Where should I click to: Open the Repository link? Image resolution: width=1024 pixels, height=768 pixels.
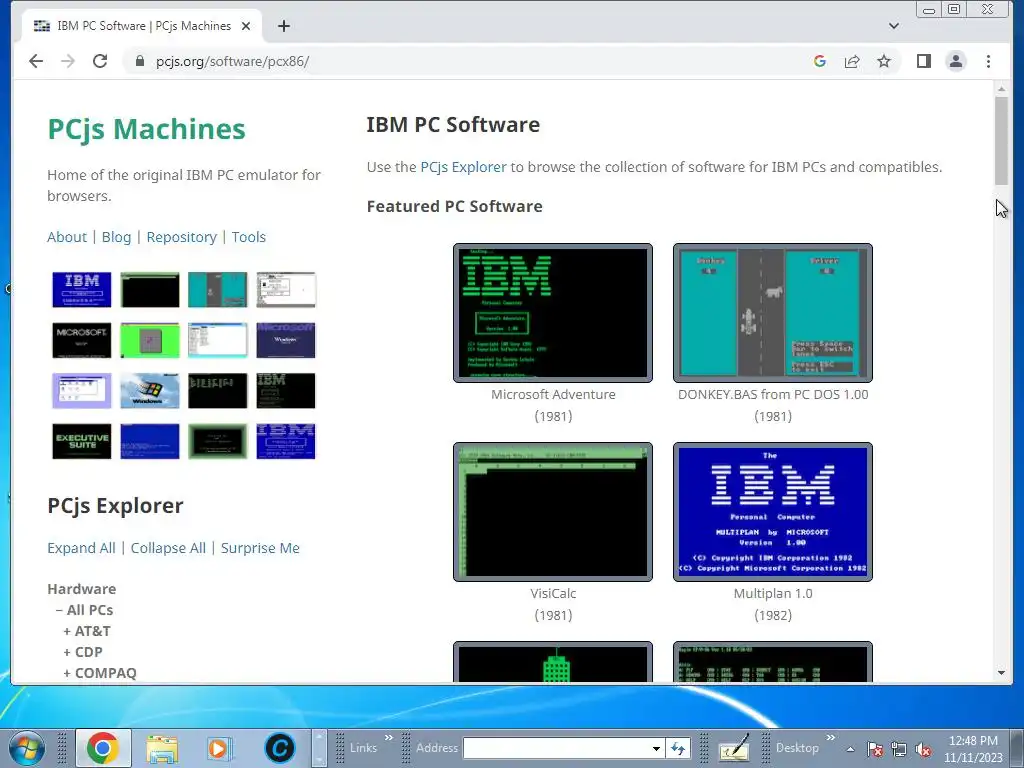(182, 237)
